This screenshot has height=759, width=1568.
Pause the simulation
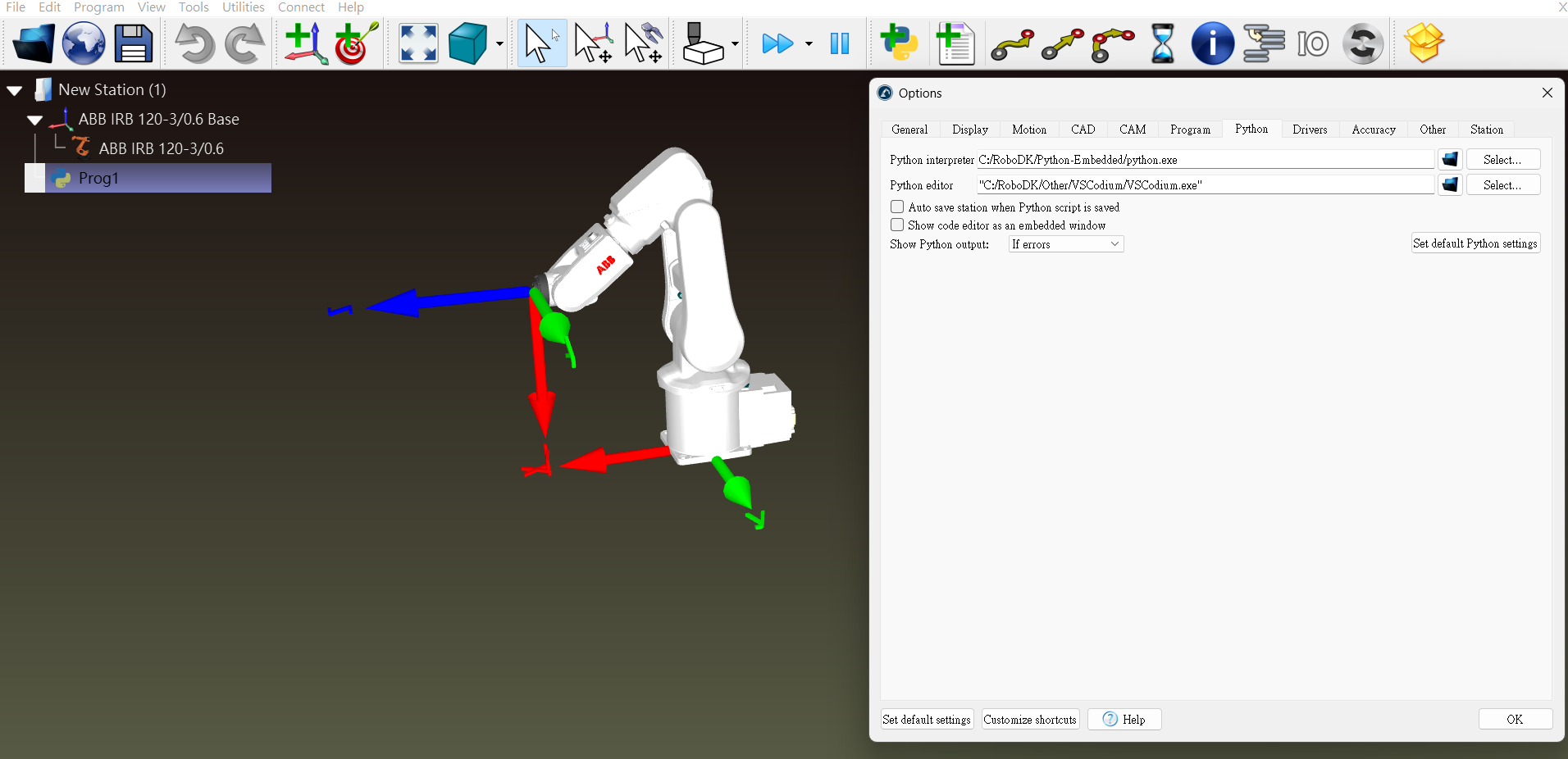840,43
